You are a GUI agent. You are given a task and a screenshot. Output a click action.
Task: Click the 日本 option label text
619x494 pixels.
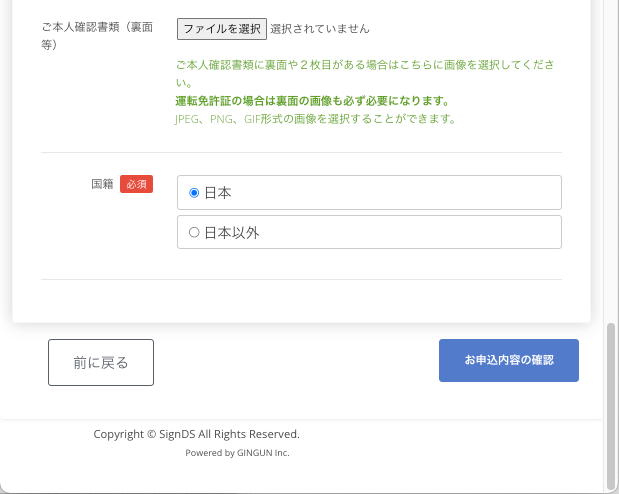[x=218, y=193]
